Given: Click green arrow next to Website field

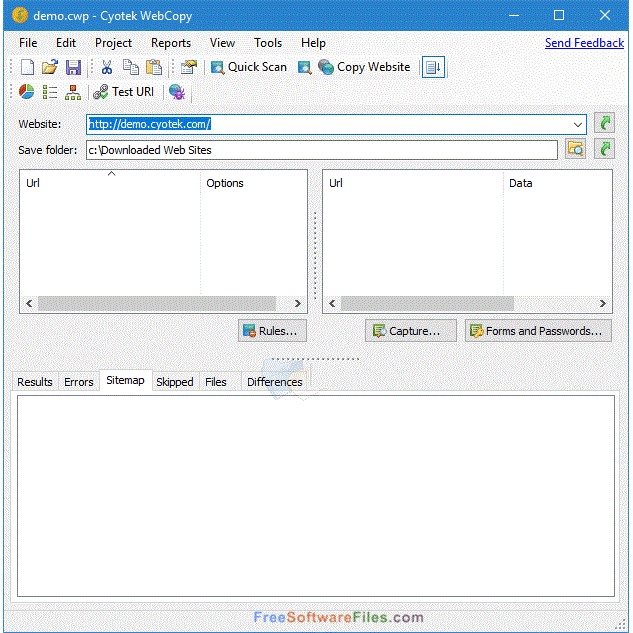Looking at the screenshot, I should click(604, 123).
